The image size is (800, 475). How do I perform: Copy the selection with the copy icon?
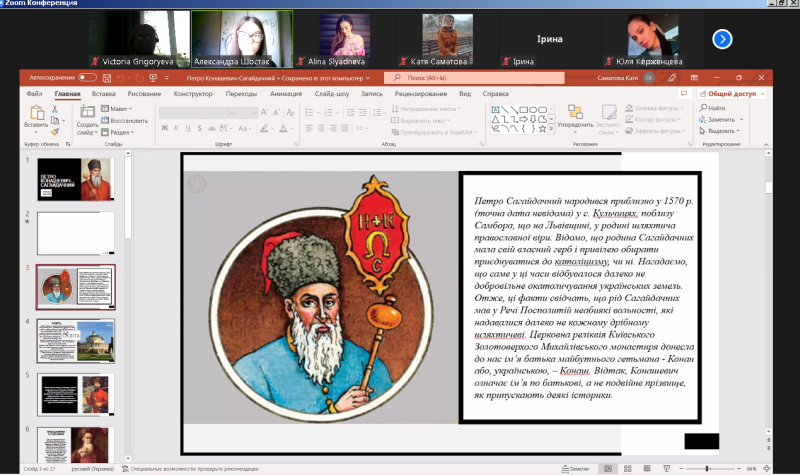click(55, 120)
